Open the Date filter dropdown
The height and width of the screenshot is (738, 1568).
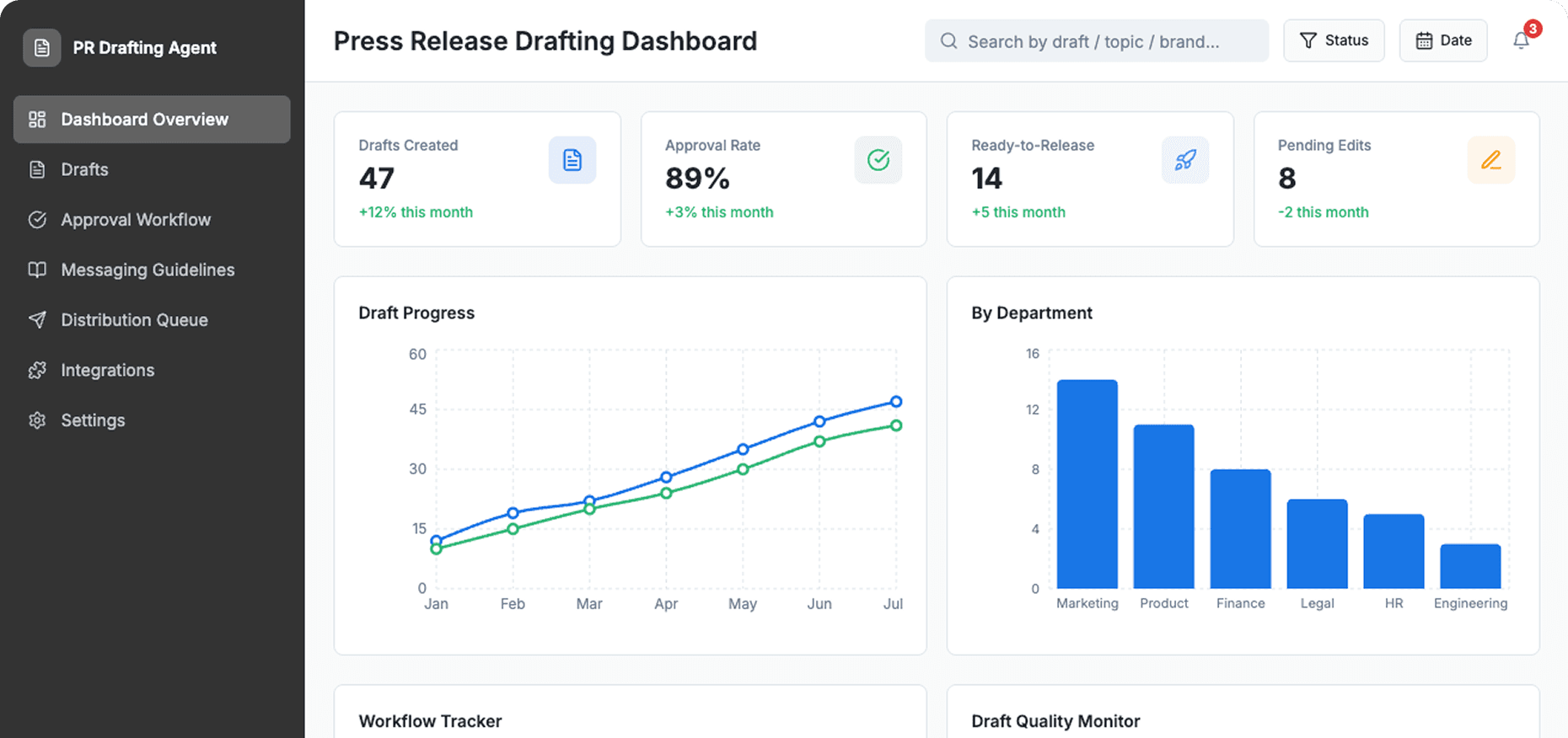[x=1443, y=40]
